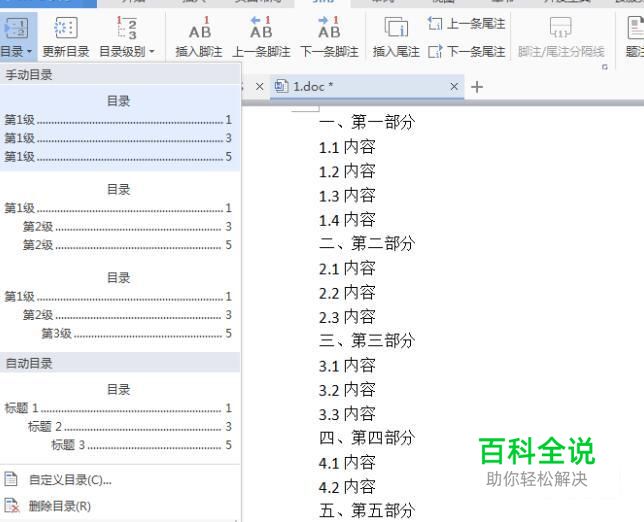Click the line 4.2 内容
Image resolution: width=644 pixels, height=522 pixels.
(347, 487)
